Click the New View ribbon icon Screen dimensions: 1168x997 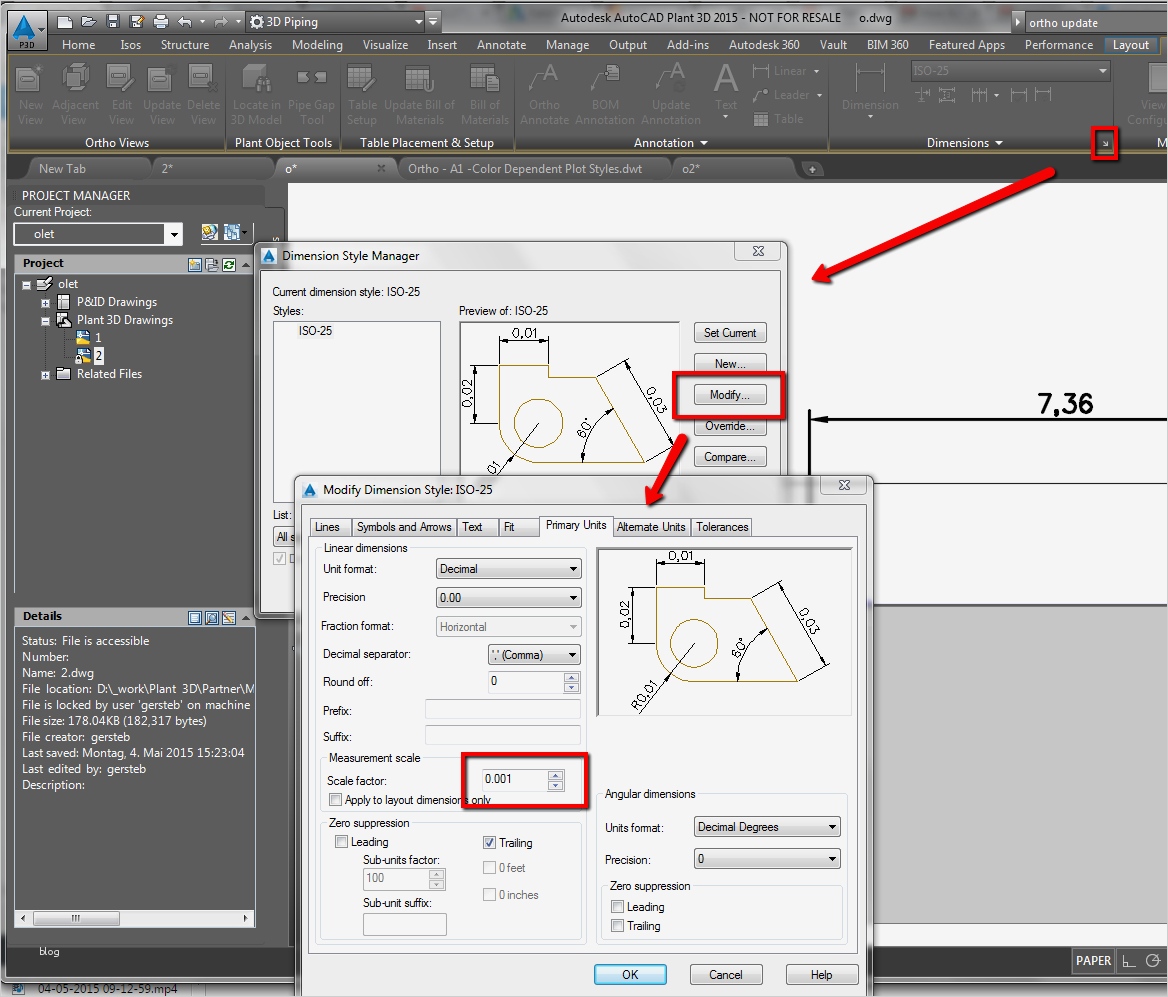click(30, 81)
